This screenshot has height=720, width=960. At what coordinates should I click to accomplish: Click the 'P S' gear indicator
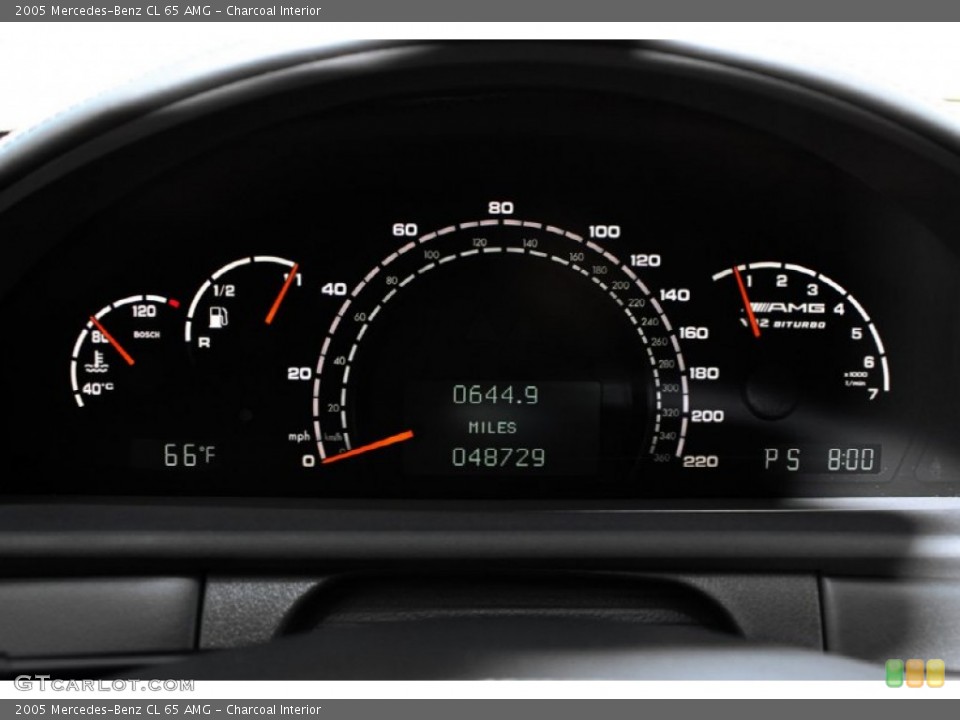[x=782, y=459]
